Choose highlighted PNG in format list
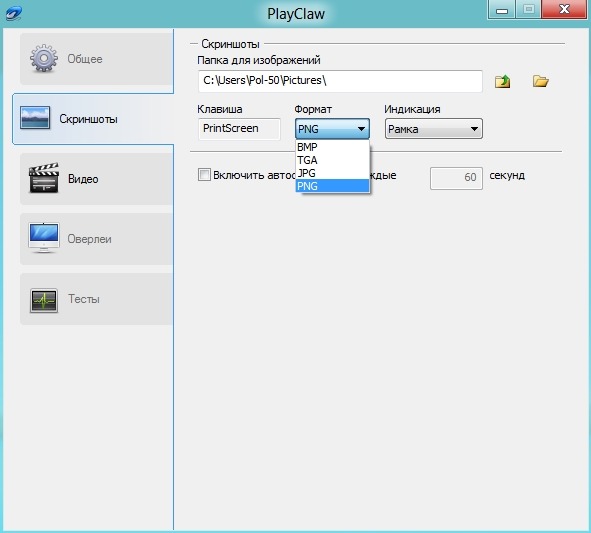This screenshot has width=591, height=533. click(x=332, y=186)
